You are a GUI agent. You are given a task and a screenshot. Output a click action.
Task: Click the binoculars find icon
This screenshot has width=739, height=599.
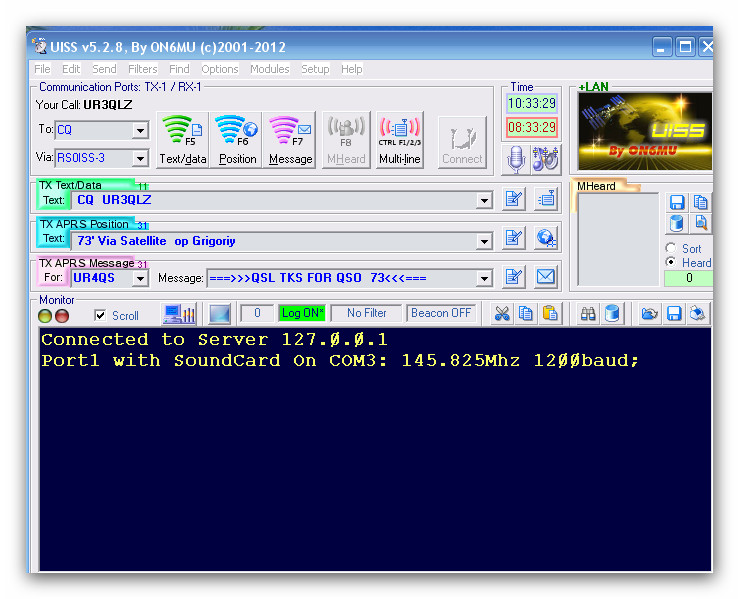[588, 314]
